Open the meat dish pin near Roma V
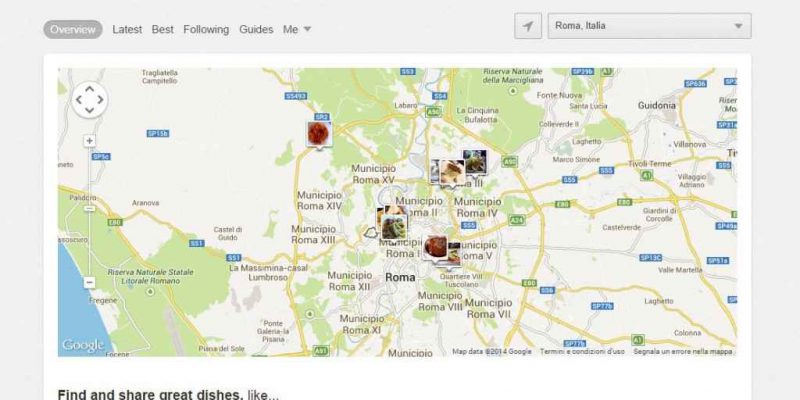The width and height of the screenshot is (800, 400). pos(435,247)
